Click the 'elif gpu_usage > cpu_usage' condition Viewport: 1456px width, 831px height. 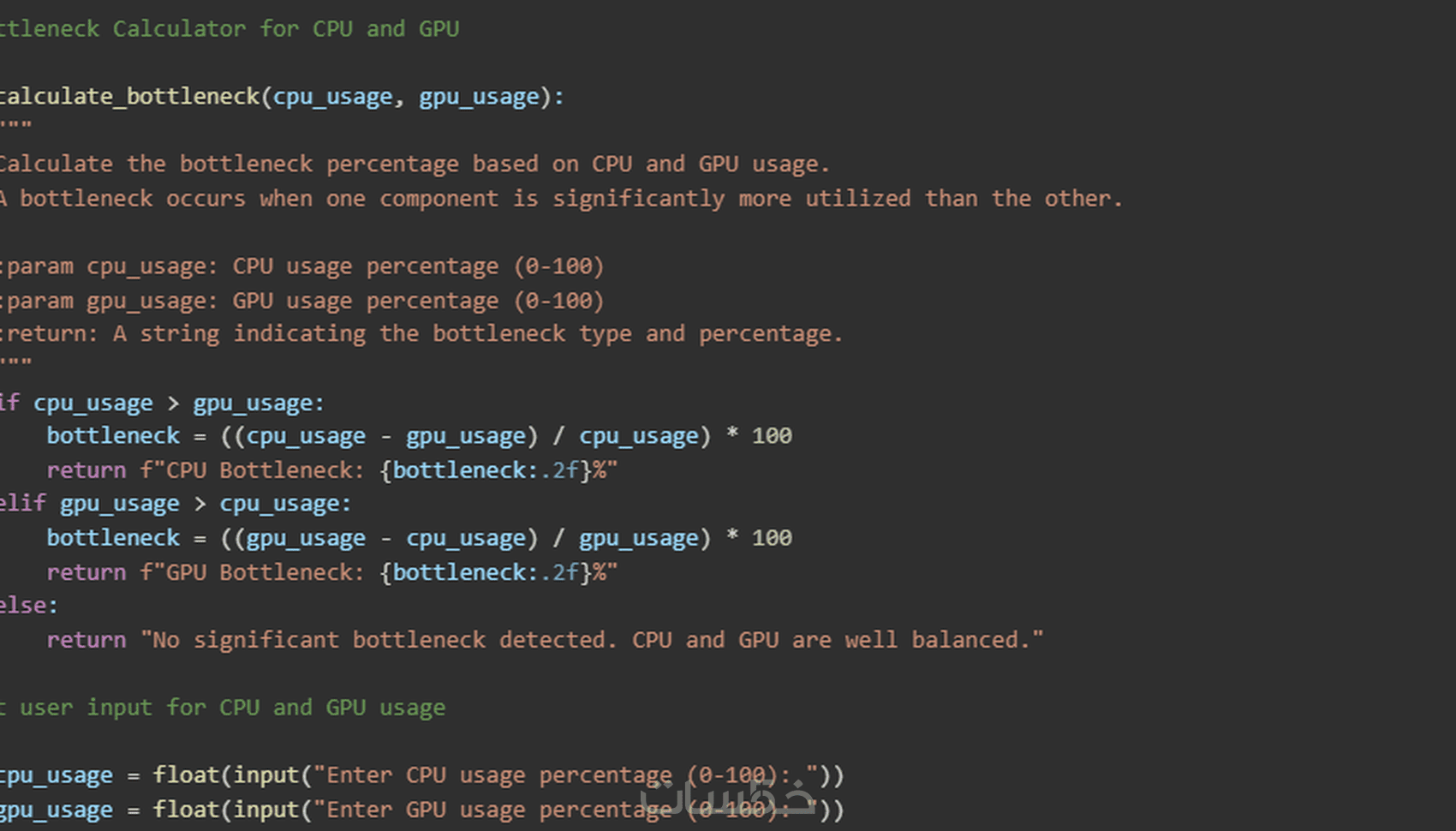(176, 504)
